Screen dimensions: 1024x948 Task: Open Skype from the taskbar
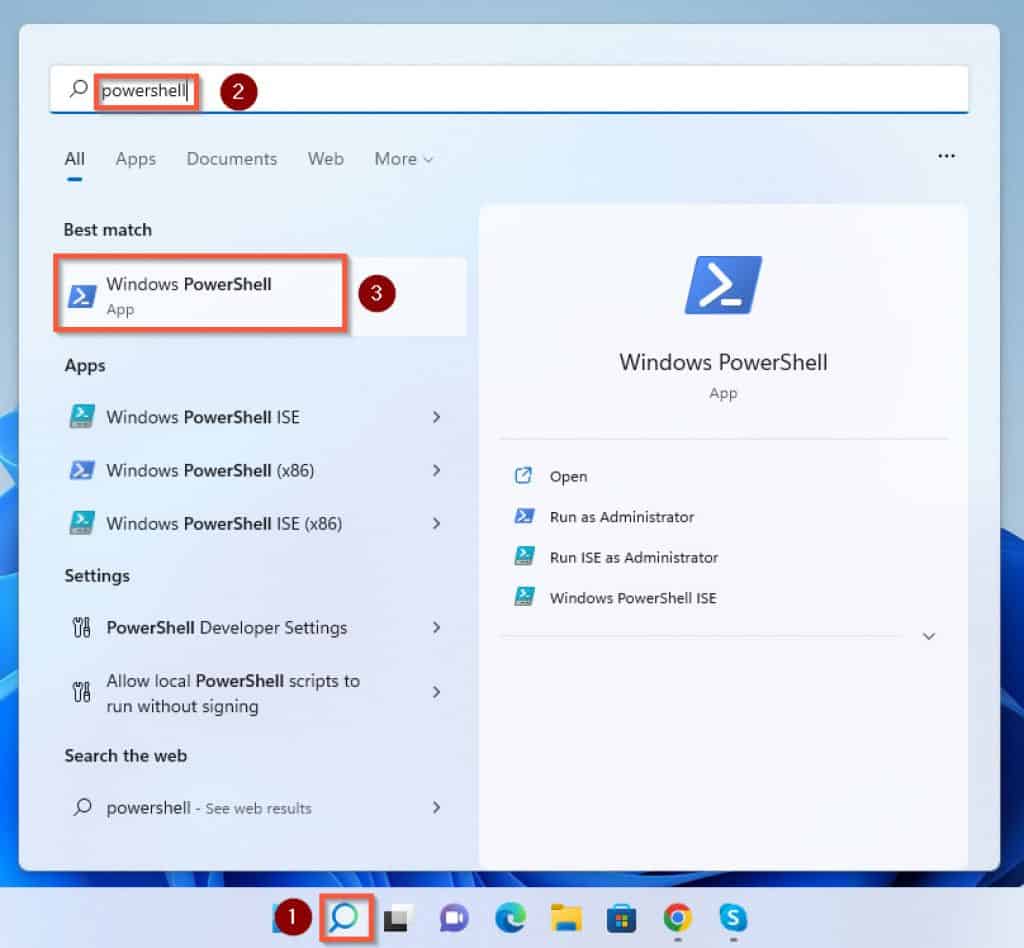733,918
